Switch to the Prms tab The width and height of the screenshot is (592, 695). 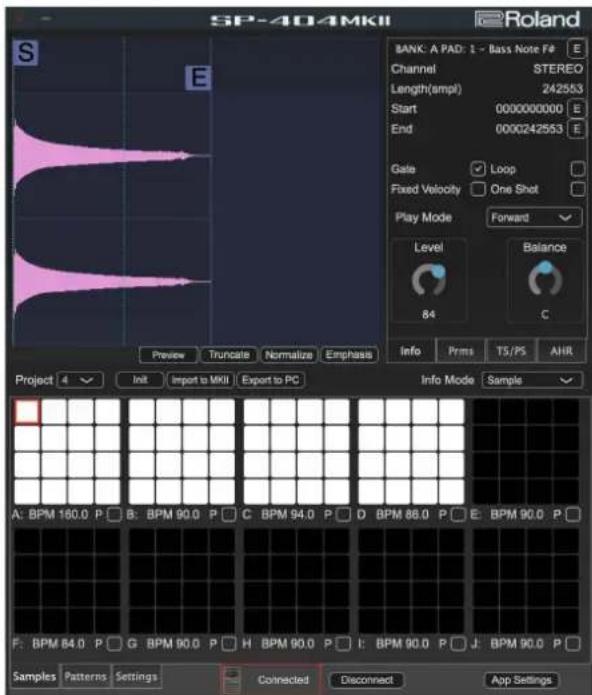[x=460, y=351]
